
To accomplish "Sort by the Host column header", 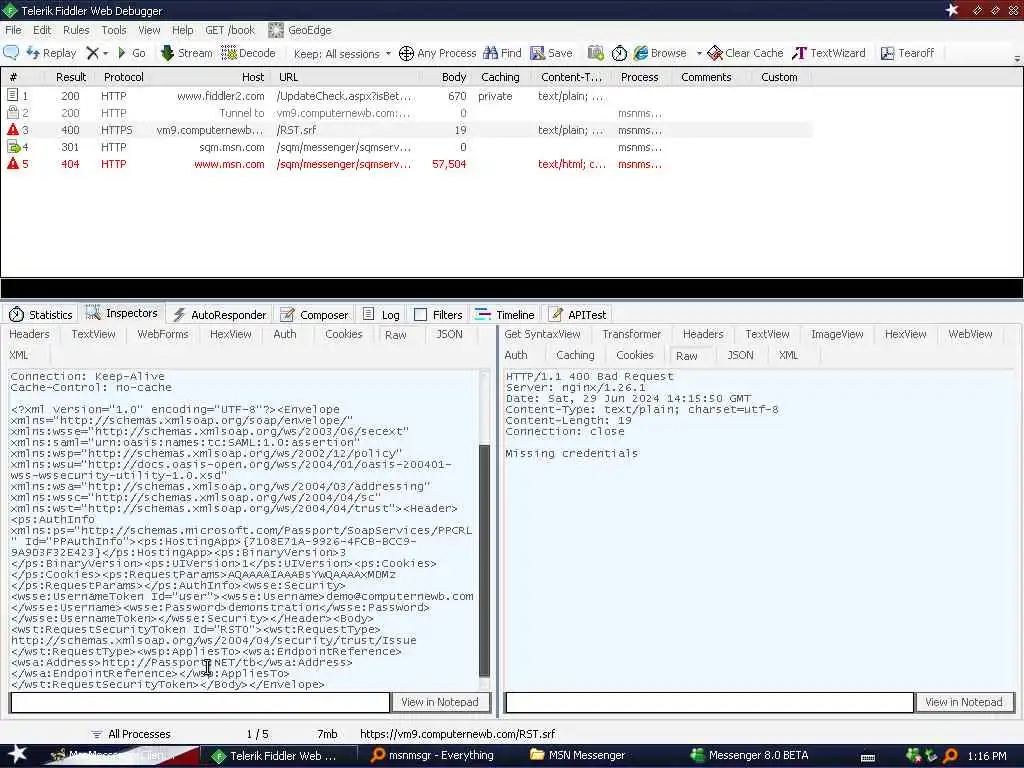I will 253,77.
